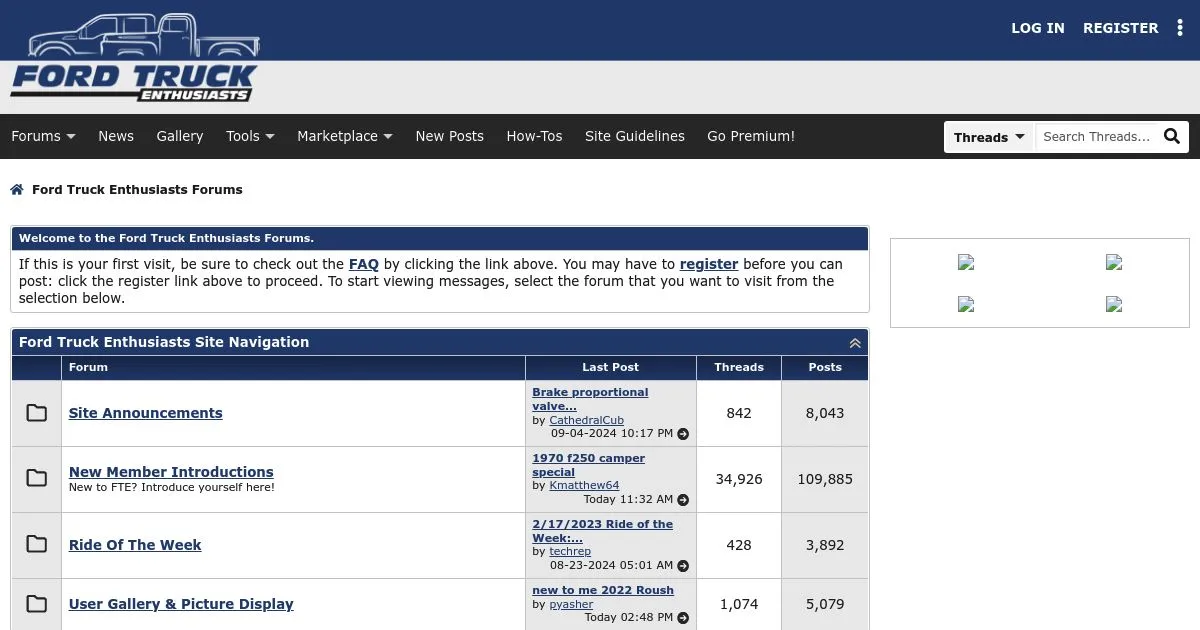Image resolution: width=1200 pixels, height=630 pixels.
Task: Expand the Tools dropdown menu
Action: click(250, 136)
